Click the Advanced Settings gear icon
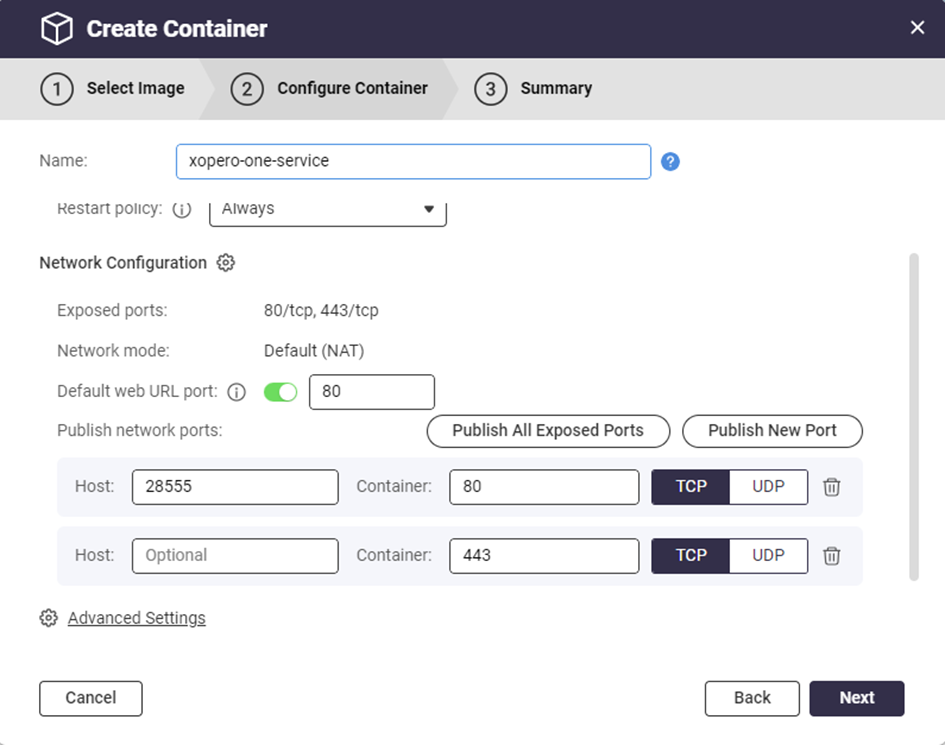 pyautogui.click(x=48, y=618)
